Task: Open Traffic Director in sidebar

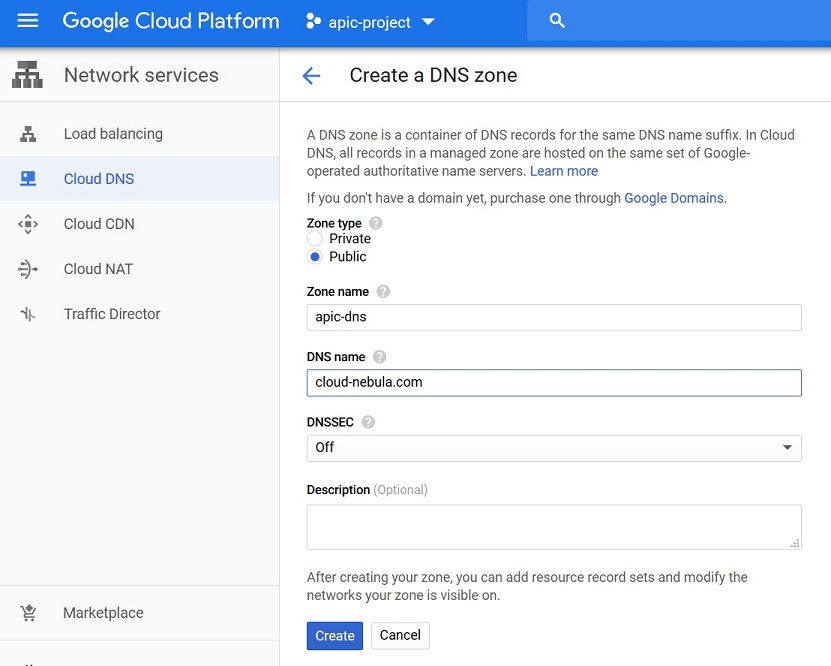Action: tap(139, 314)
